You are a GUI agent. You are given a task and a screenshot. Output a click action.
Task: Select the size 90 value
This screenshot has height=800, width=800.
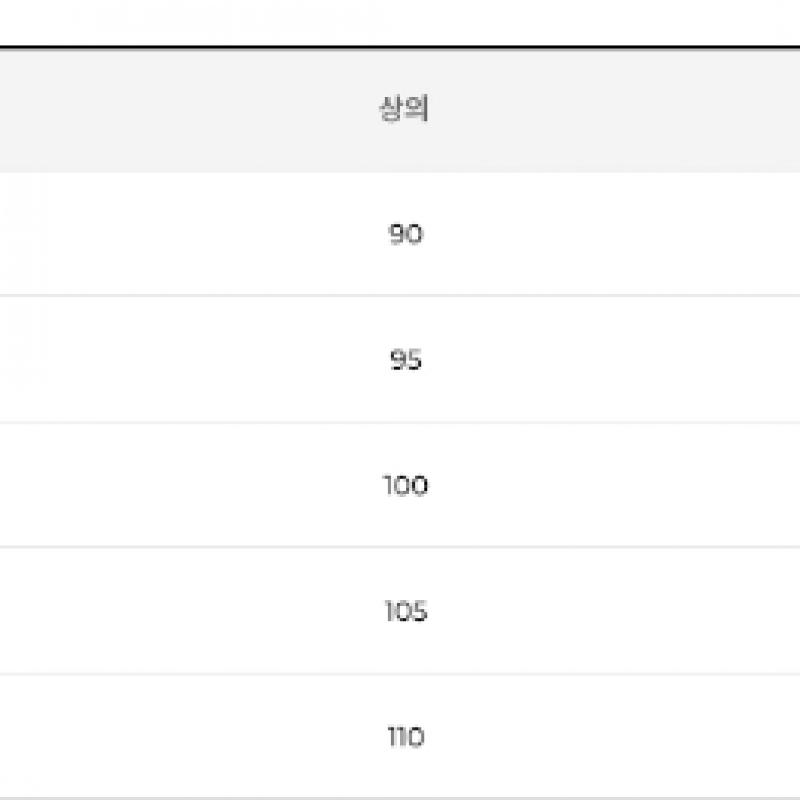pyautogui.click(x=405, y=234)
